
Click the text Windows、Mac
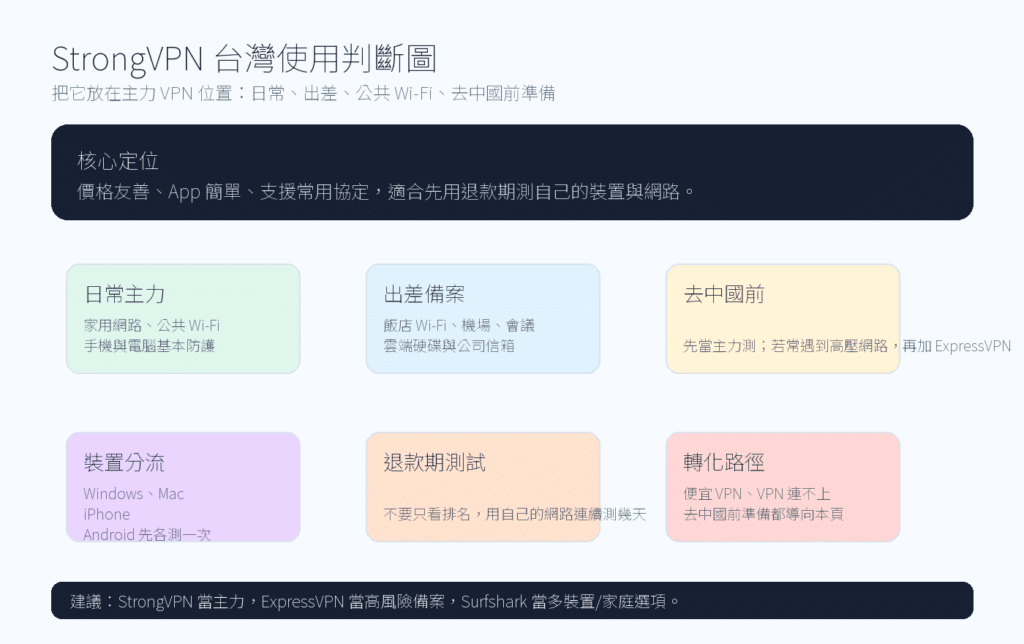tap(134, 494)
